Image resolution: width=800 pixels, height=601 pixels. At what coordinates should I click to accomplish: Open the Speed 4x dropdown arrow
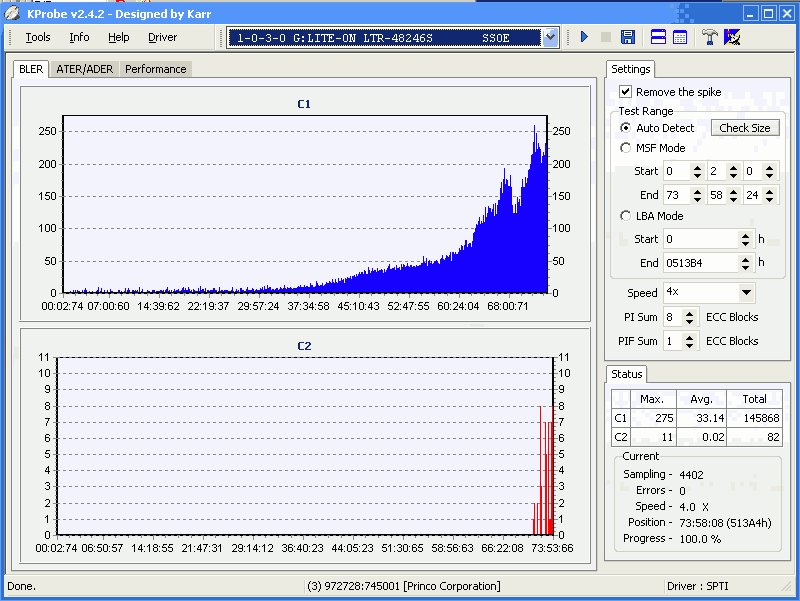click(746, 292)
